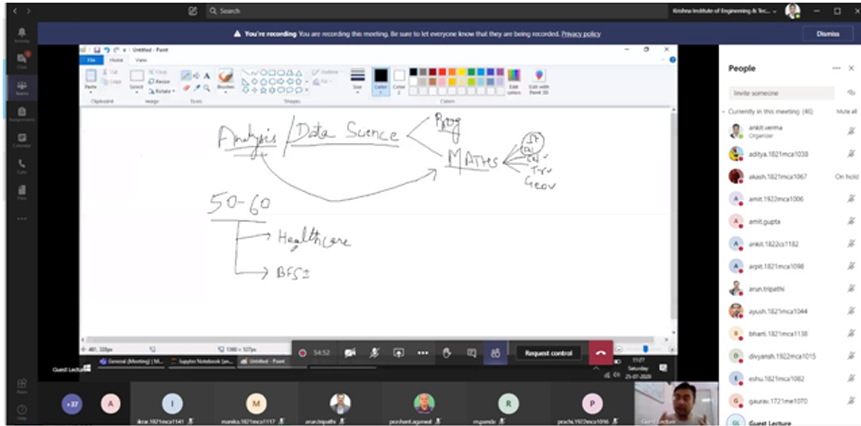Open Chat from the Teams sidebar
Viewport: 861px width, 426px height.
21,60
